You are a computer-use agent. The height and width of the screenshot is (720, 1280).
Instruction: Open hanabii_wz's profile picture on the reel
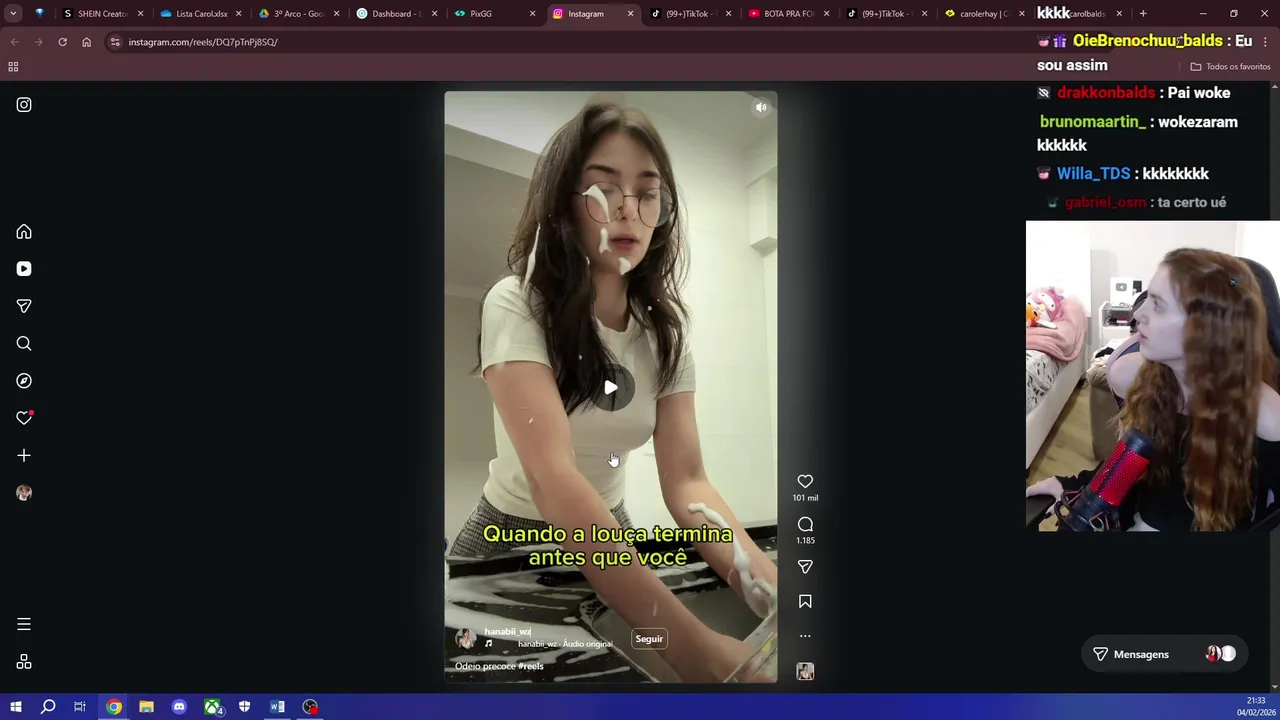(x=465, y=639)
